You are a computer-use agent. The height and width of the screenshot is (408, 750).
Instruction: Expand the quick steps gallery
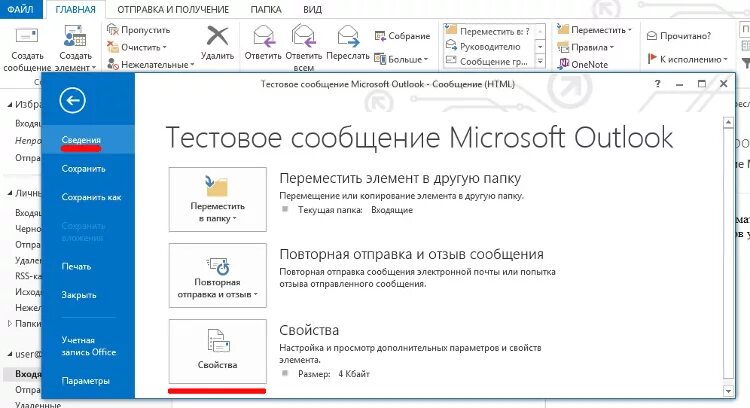540,61
